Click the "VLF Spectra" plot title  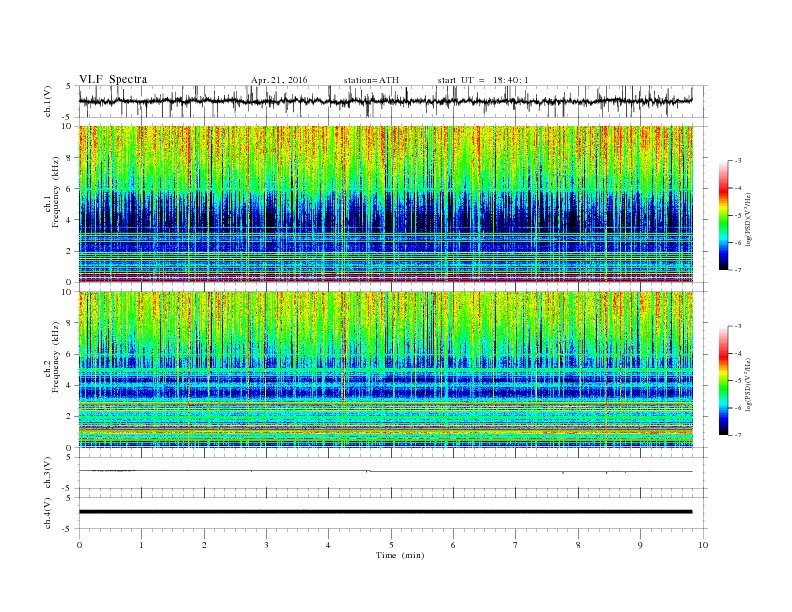point(113,79)
